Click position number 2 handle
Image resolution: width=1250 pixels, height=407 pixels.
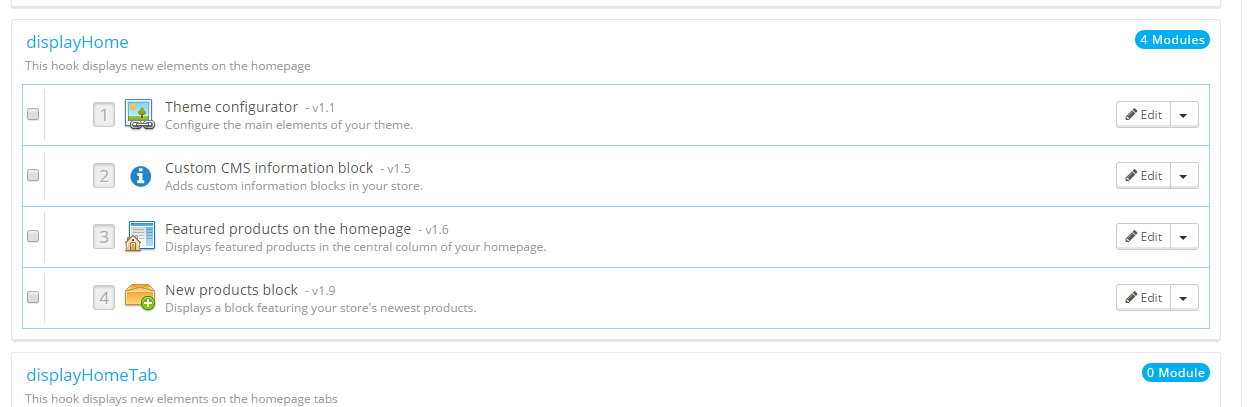(104, 176)
